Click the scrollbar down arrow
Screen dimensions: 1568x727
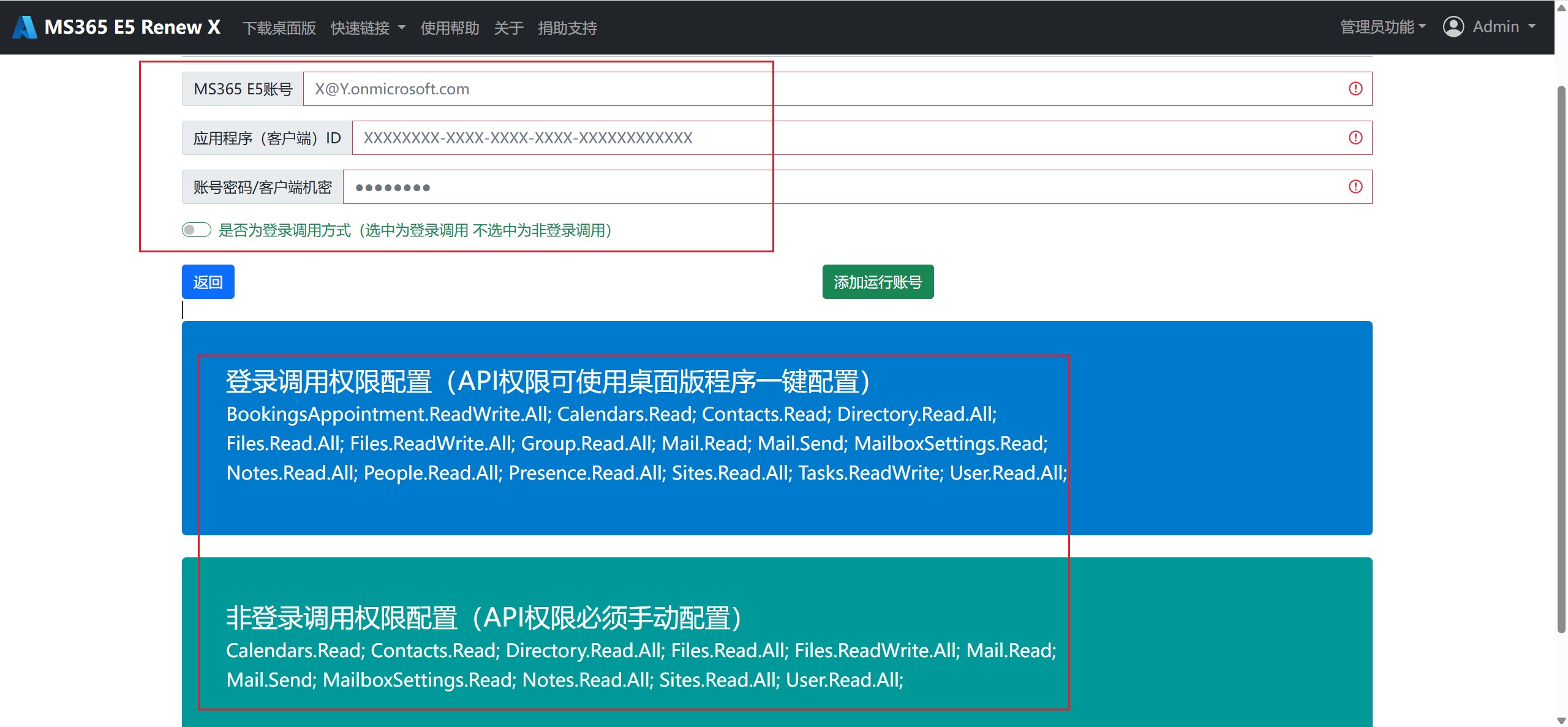pyautogui.click(x=1561, y=720)
